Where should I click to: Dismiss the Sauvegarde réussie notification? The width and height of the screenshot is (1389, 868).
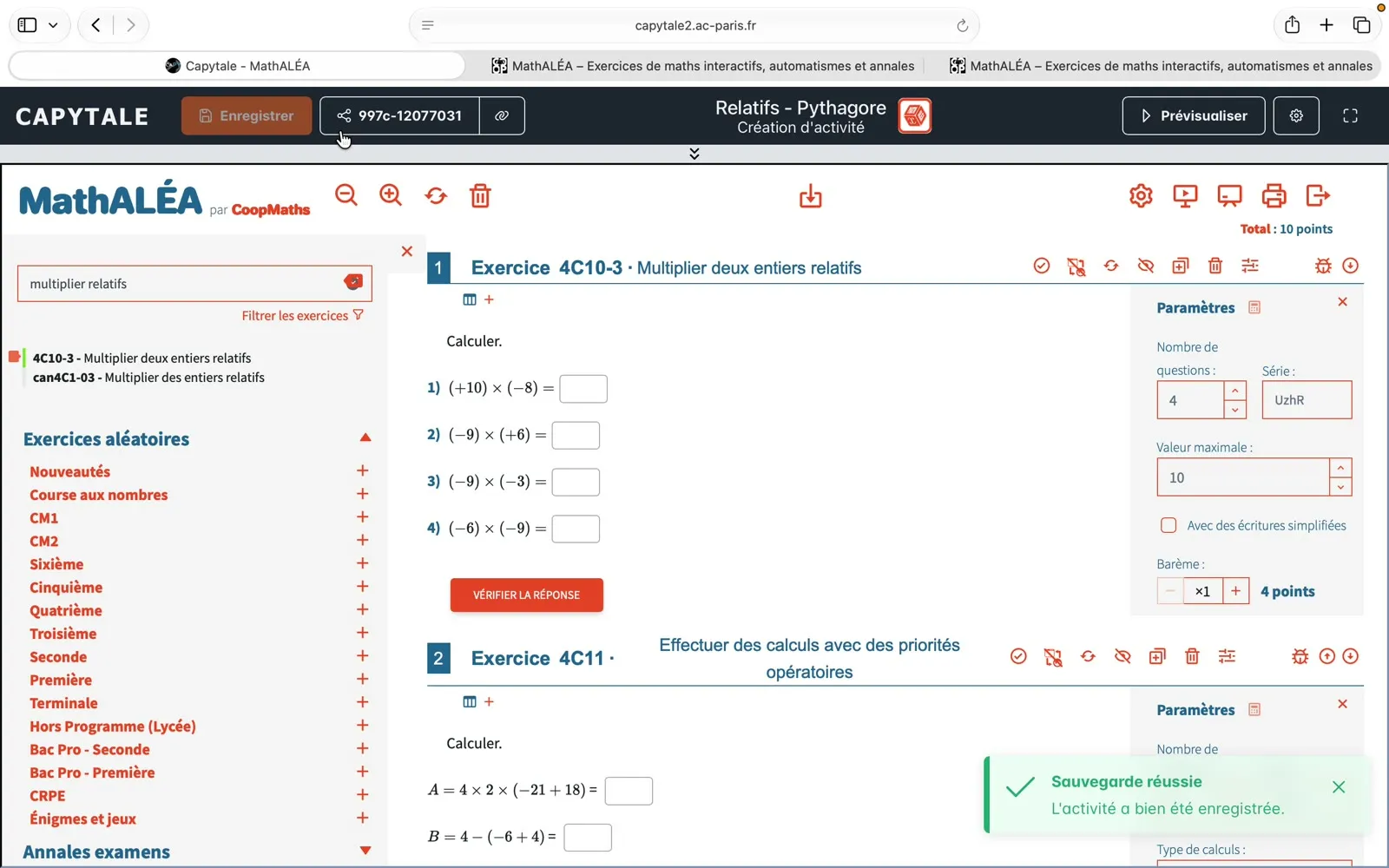click(1339, 786)
